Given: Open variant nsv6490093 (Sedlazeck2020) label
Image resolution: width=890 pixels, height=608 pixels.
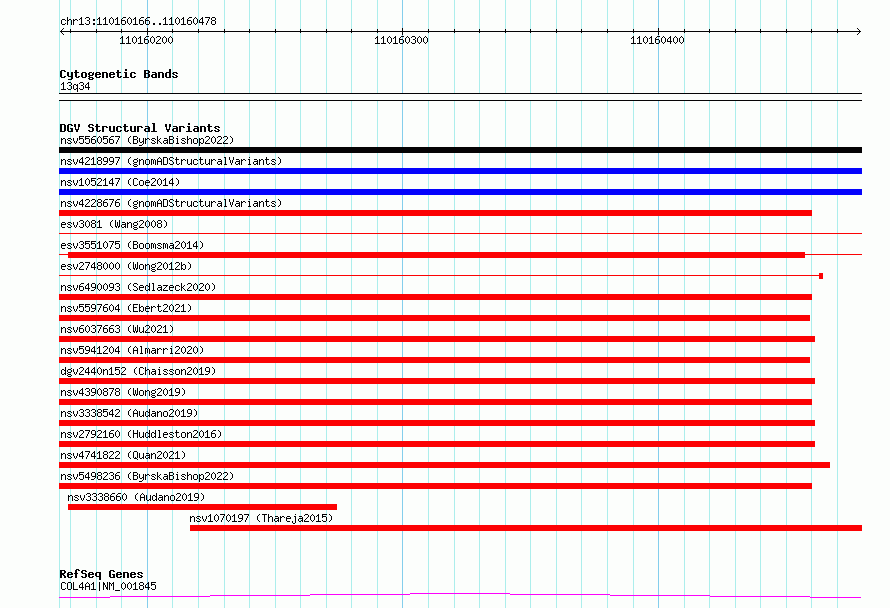Looking at the screenshot, I should click(138, 287).
